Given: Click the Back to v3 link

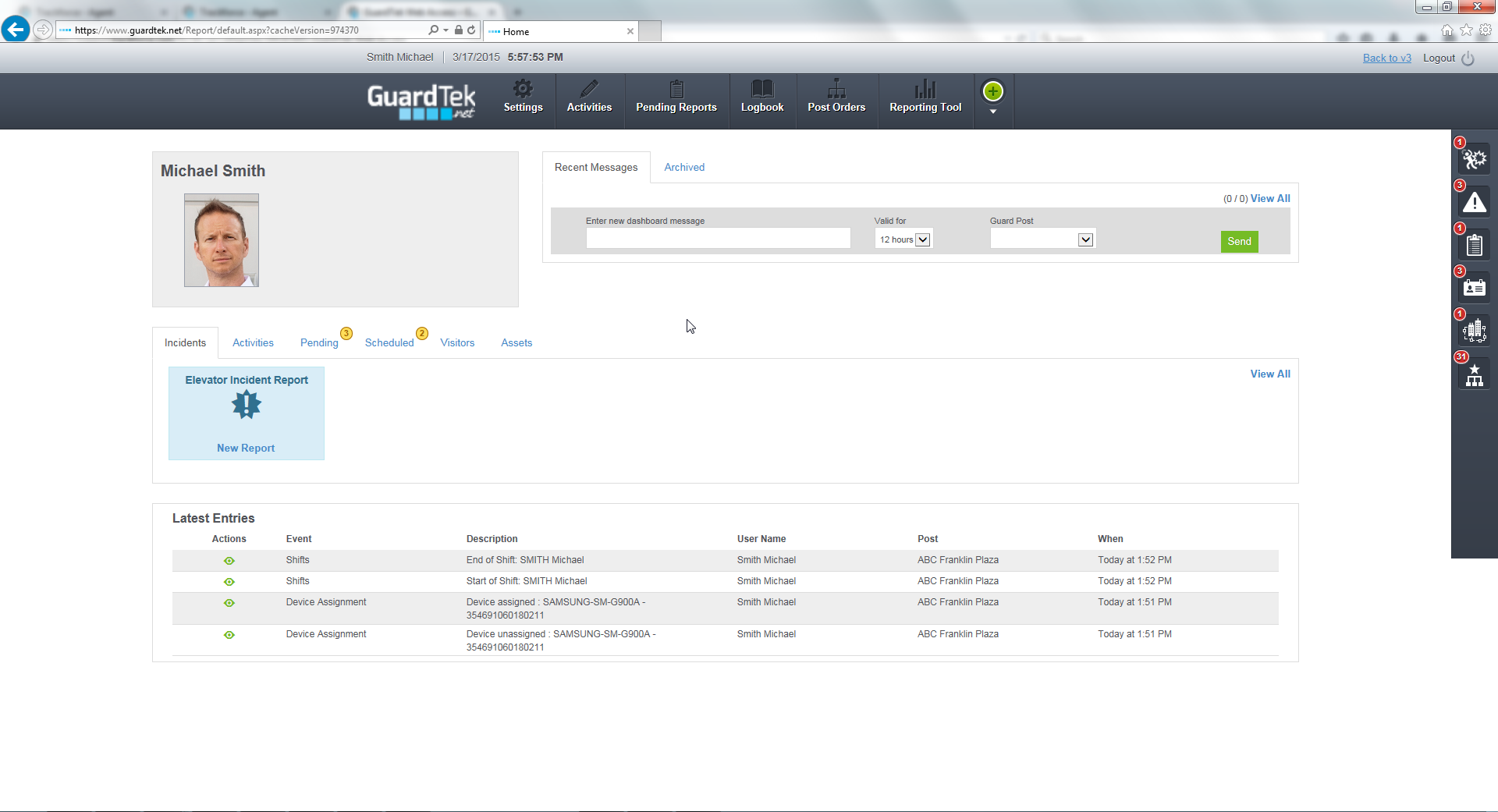Looking at the screenshot, I should click(1386, 57).
